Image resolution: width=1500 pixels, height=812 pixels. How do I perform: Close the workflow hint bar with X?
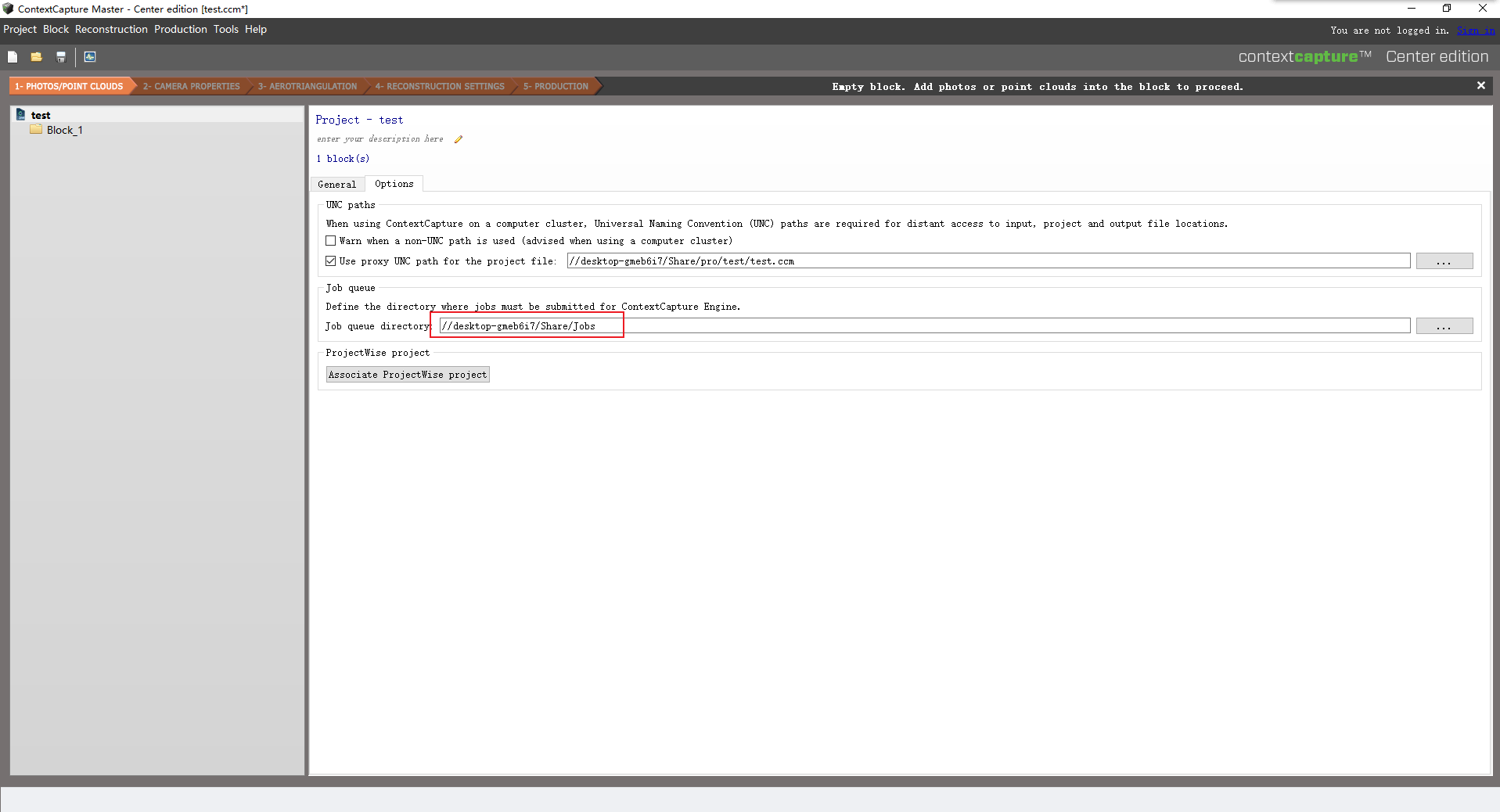pos(1480,86)
